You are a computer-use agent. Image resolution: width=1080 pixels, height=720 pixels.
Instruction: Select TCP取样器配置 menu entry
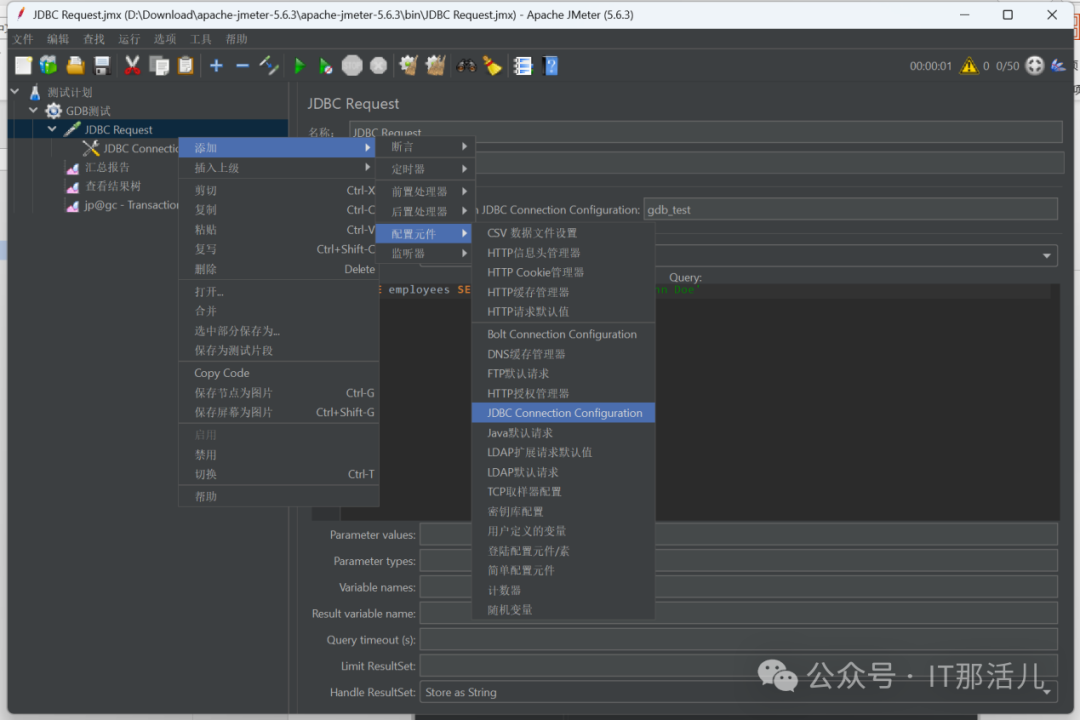point(563,491)
